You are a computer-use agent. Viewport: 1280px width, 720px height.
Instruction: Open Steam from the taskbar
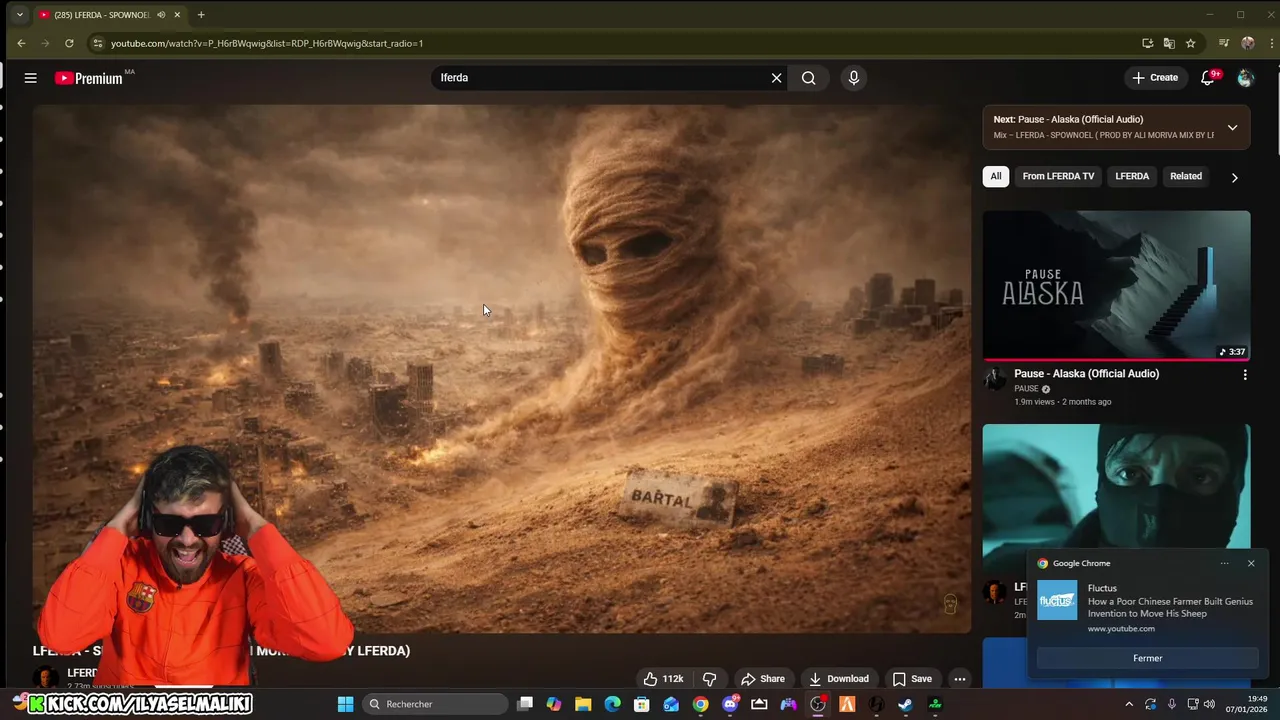pyautogui.click(x=906, y=704)
